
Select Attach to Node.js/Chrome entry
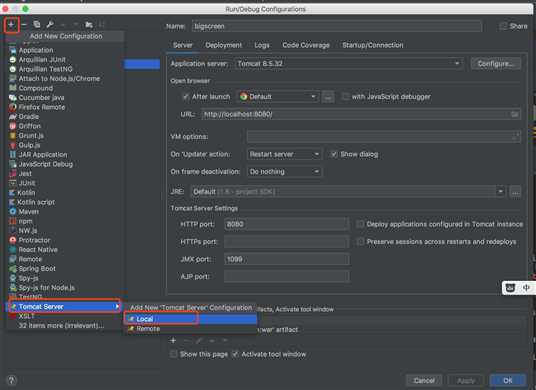tap(59, 79)
